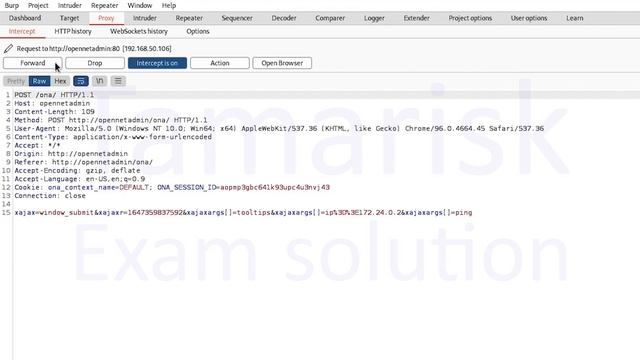The width and height of the screenshot is (640, 360).
Task: Click the xajax POST body on line 15
Action: pyautogui.click(x=243, y=213)
